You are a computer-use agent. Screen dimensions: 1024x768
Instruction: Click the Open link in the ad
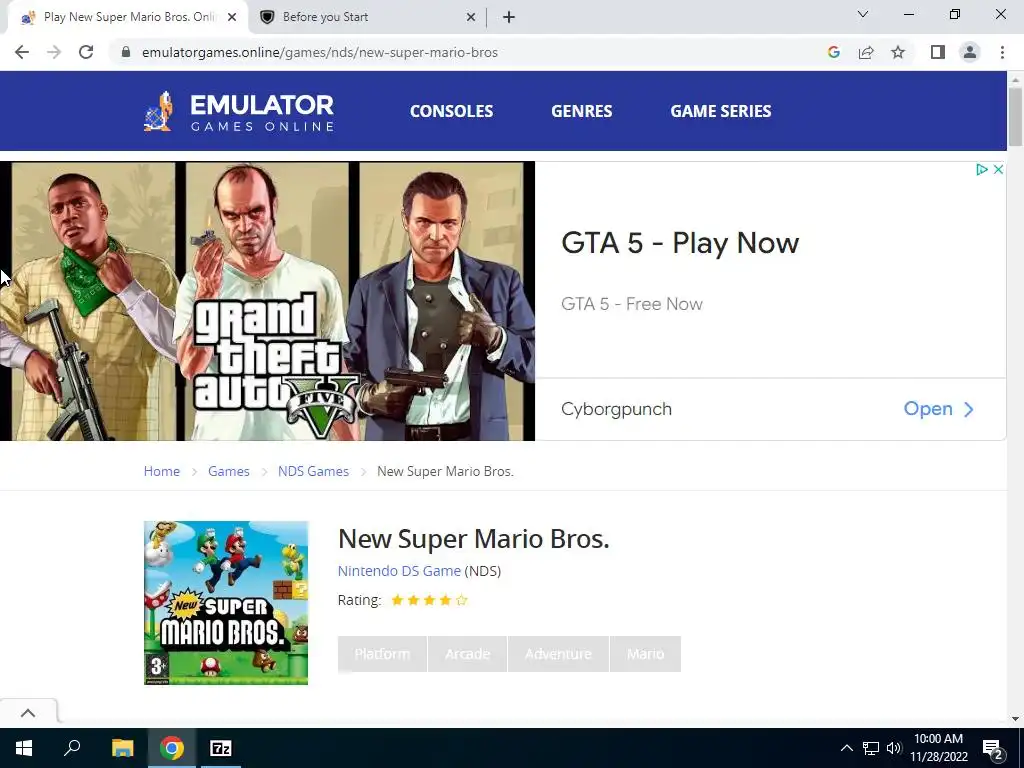[938, 409]
